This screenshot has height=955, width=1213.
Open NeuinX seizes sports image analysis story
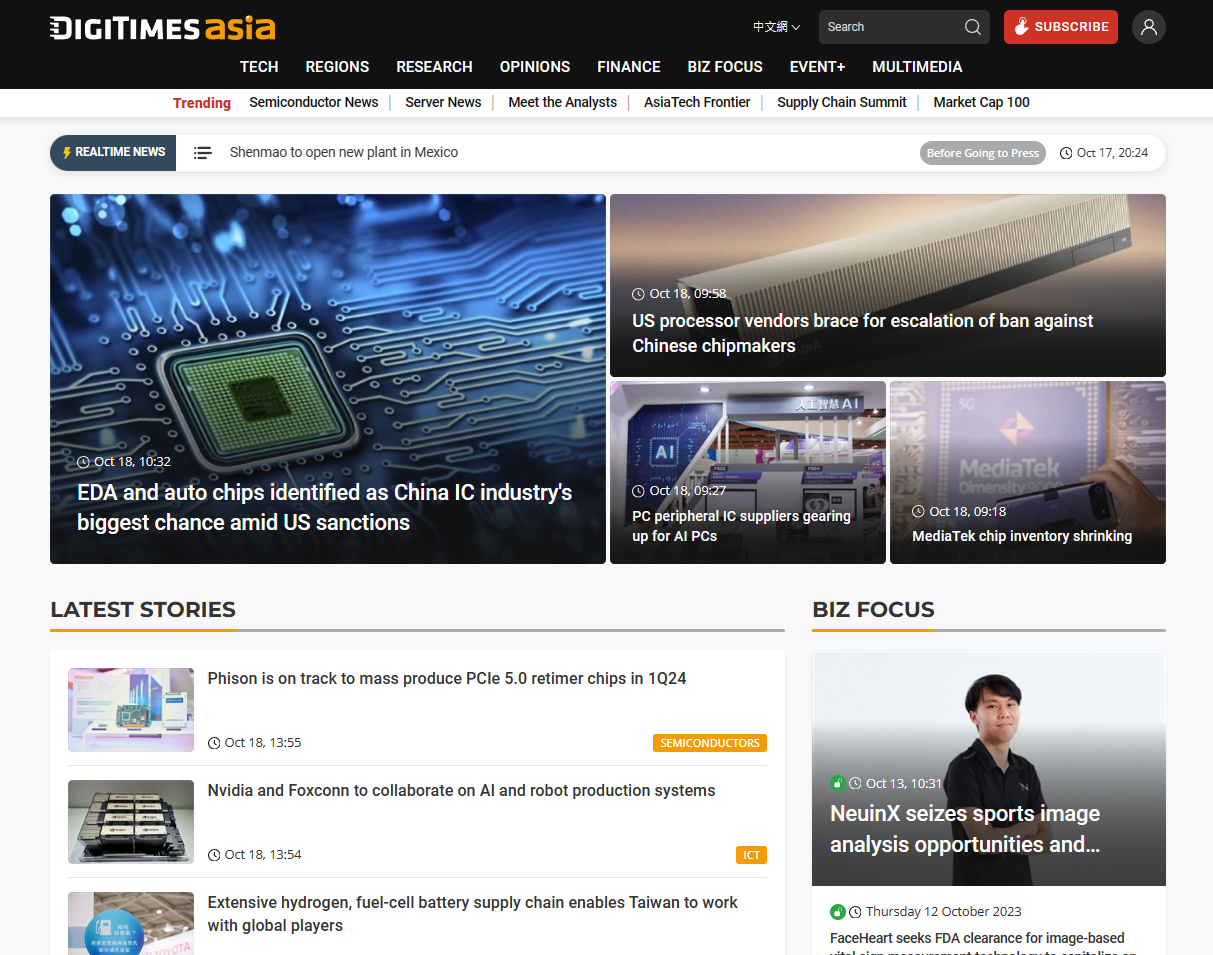pyautogui.click(x=965, y=829)
